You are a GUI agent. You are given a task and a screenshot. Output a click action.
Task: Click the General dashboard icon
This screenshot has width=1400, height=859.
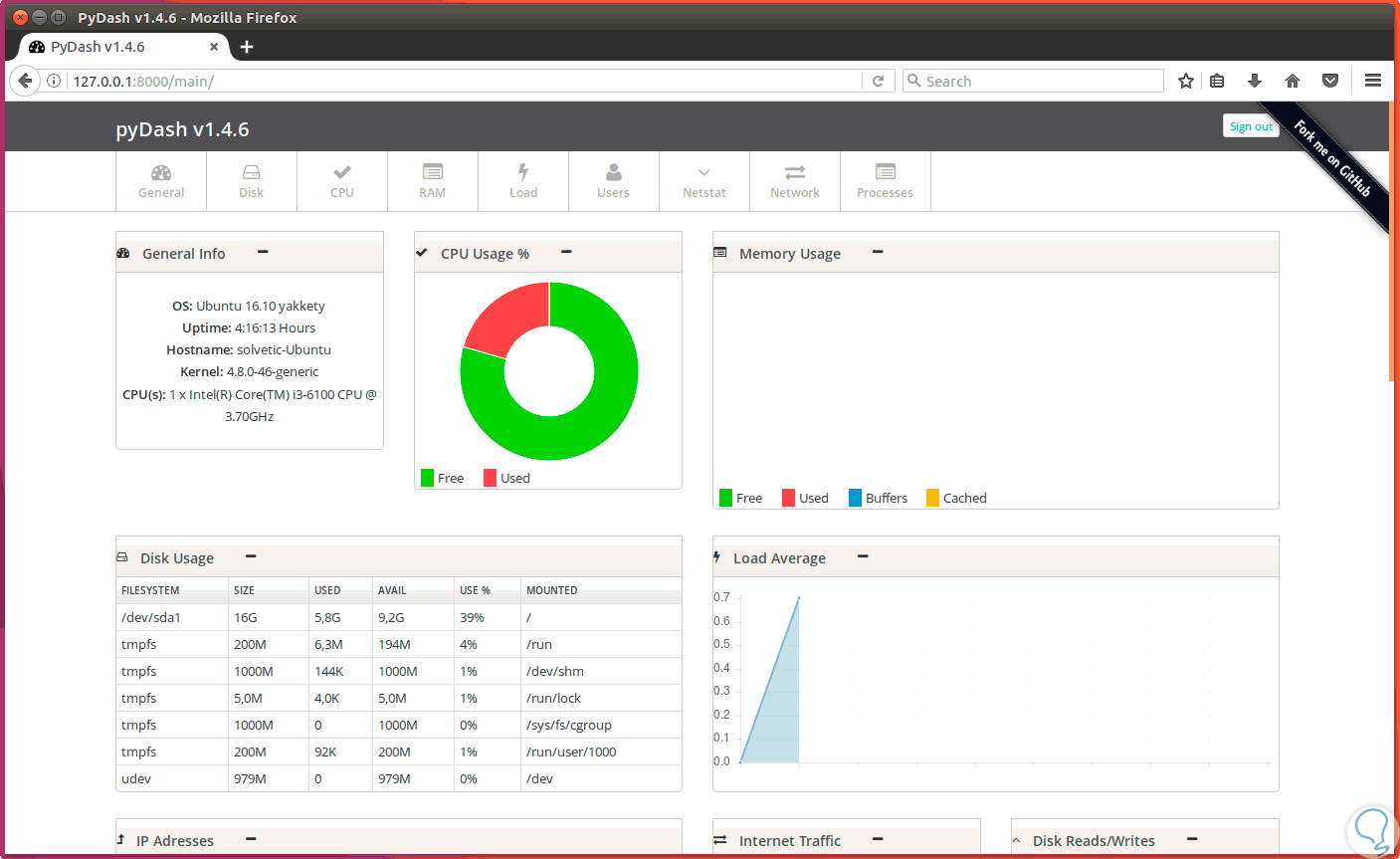160,170
